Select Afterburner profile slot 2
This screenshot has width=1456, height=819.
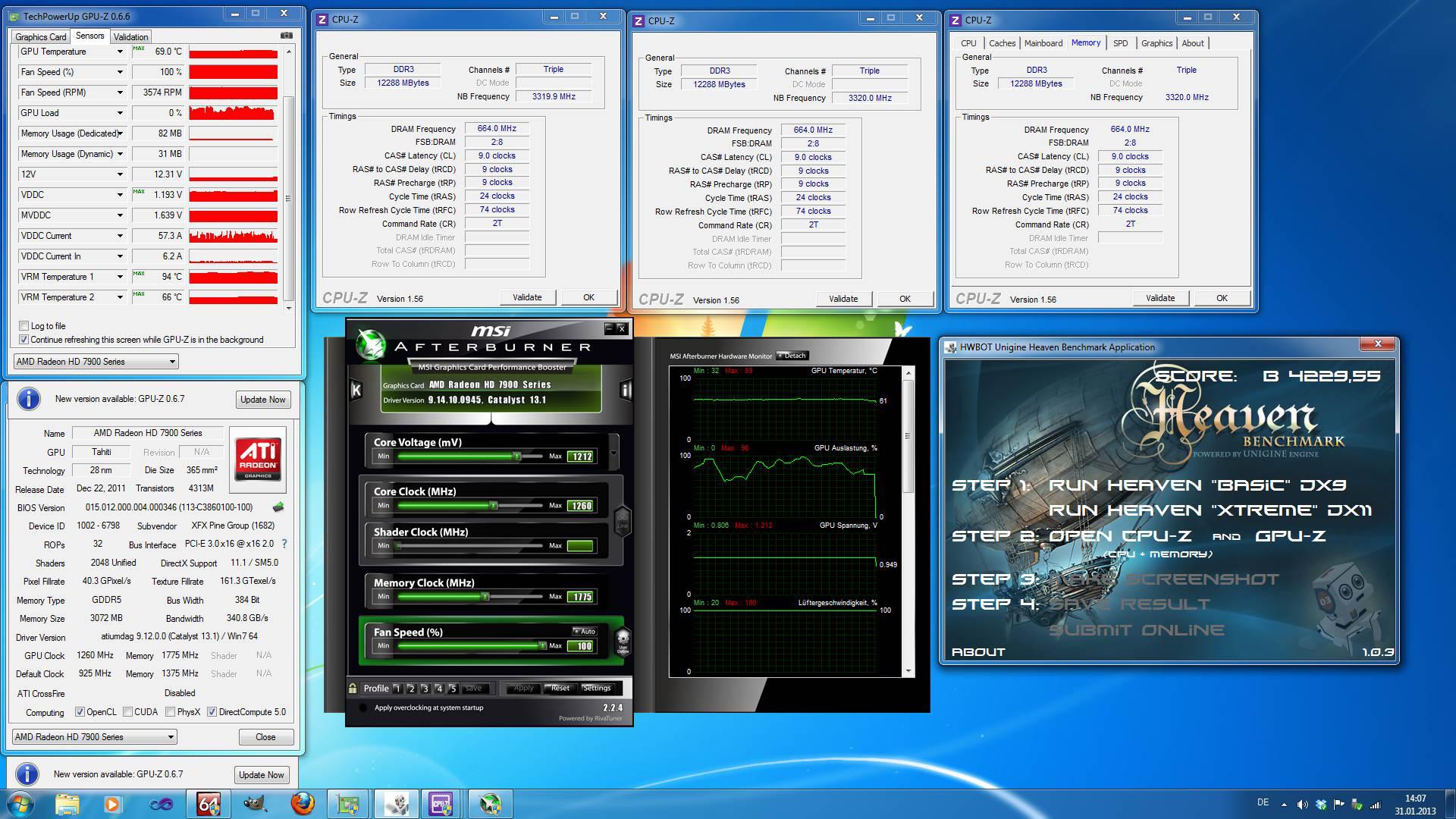[x=411, y=689]
